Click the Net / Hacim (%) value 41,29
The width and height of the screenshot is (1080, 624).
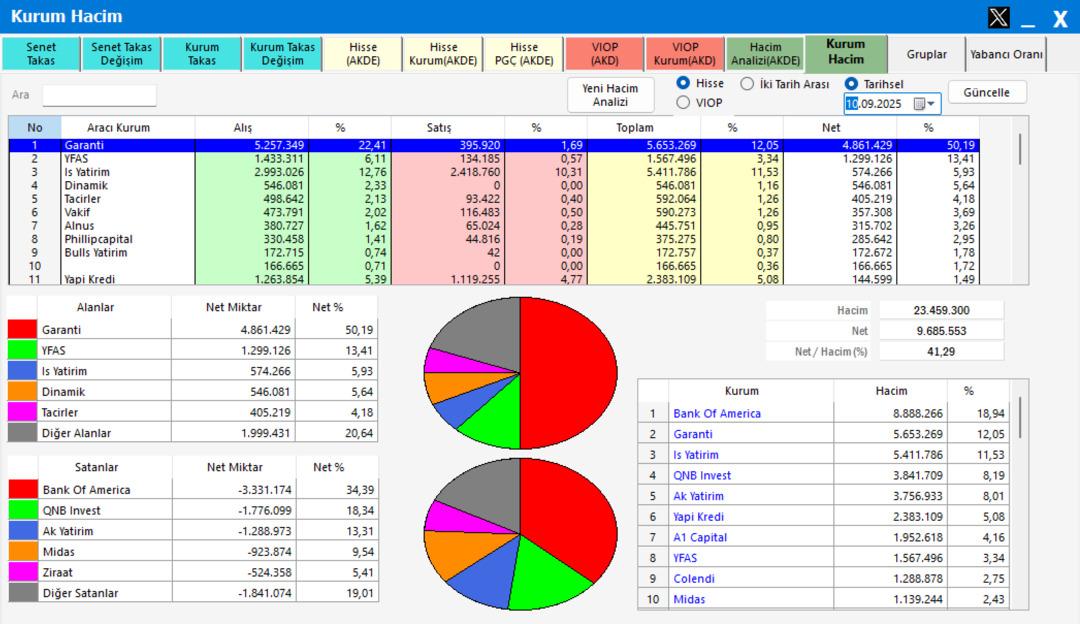tap(941, 352)
